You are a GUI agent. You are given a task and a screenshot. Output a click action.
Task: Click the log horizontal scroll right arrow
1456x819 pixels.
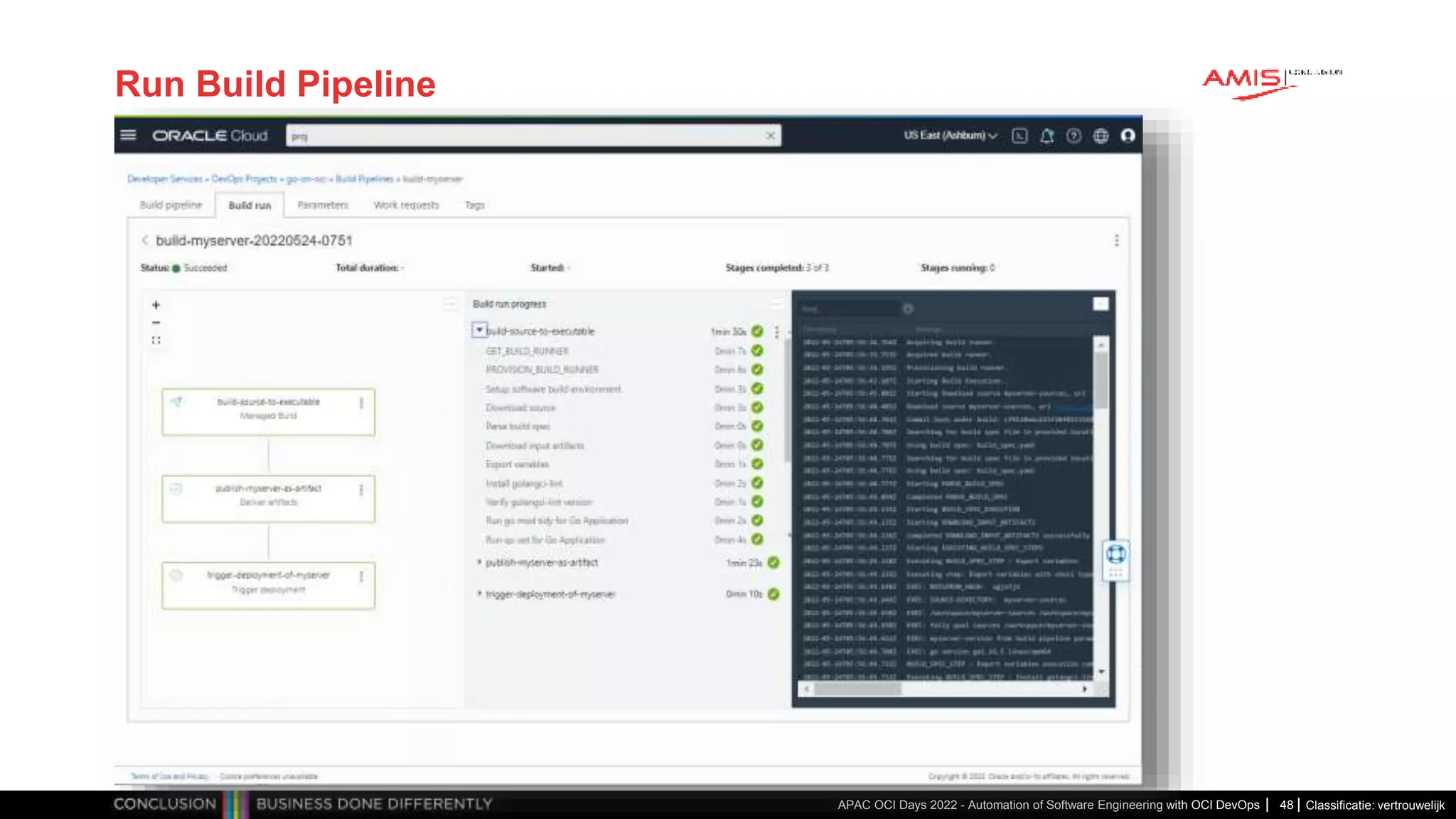(x=1084, y=689)
